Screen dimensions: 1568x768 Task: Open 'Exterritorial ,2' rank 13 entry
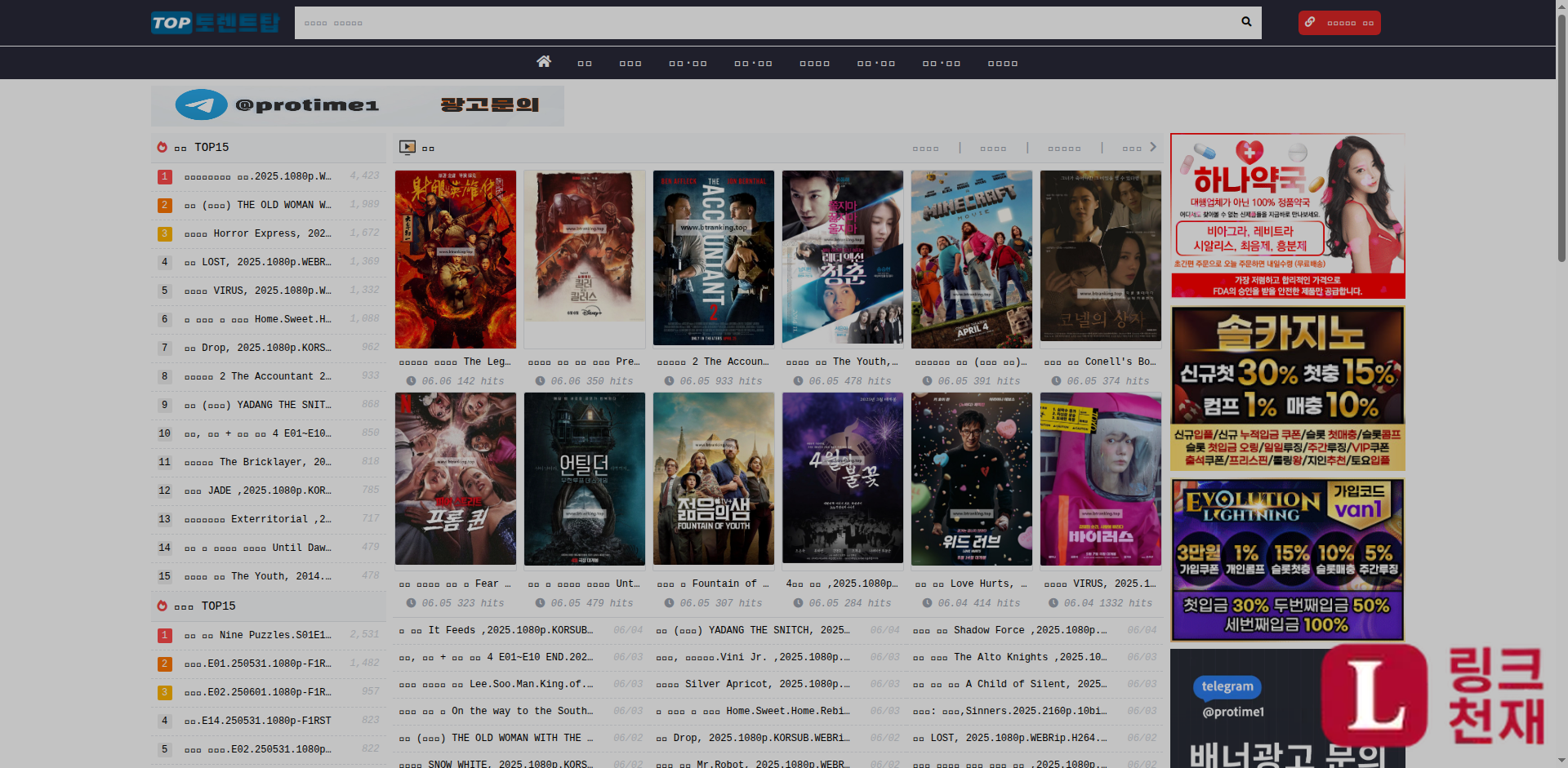(258, 519)
